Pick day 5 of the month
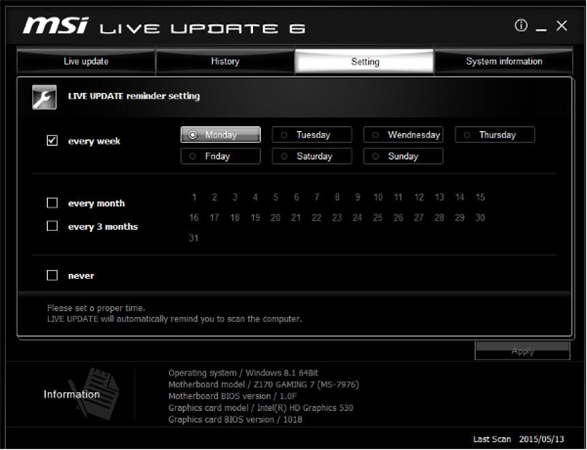The height and width of the screenshot is (450, 587). 276,197
